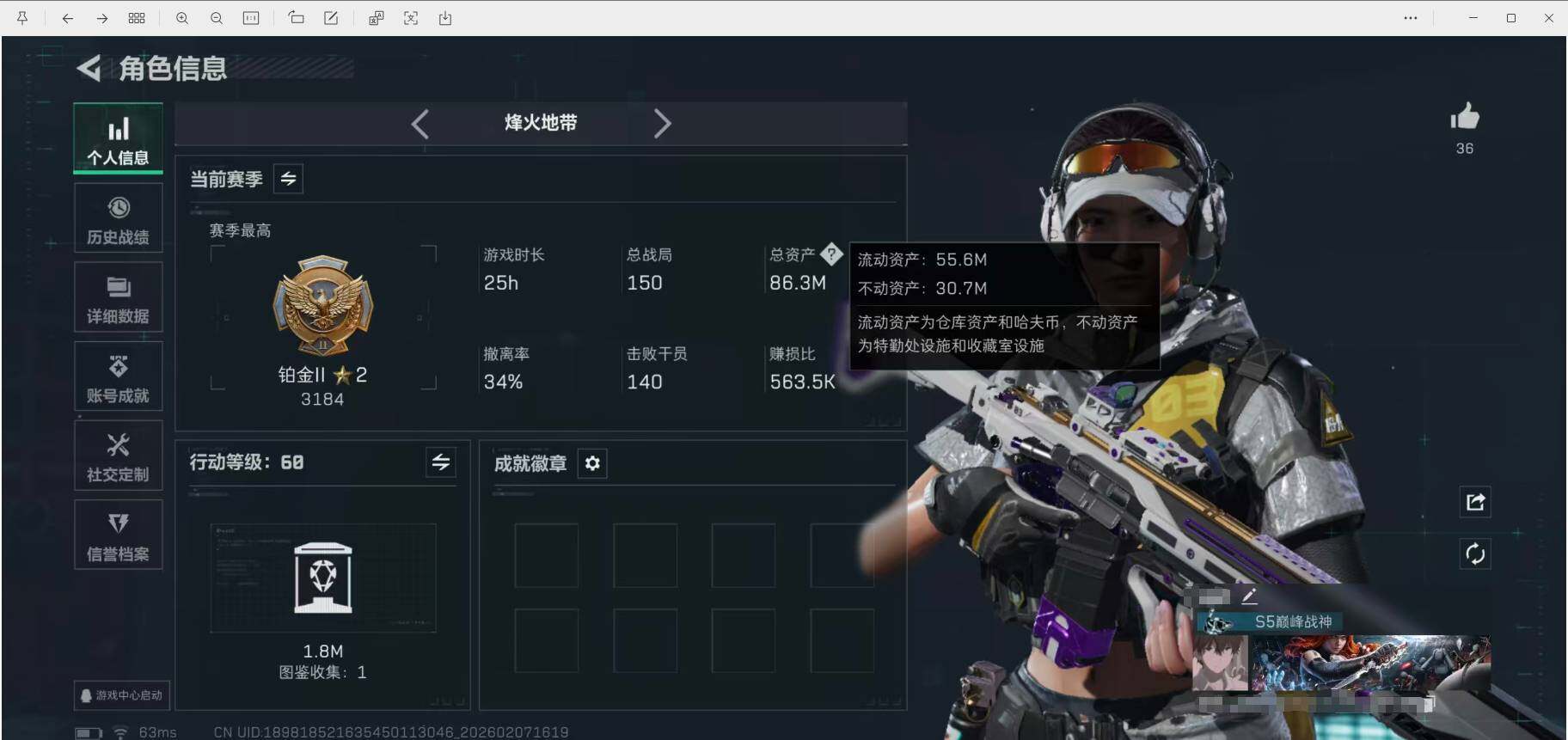Click the battery icon in bottom status
This screenshot has width=1568, height=740.
click(x=89, y=733)
